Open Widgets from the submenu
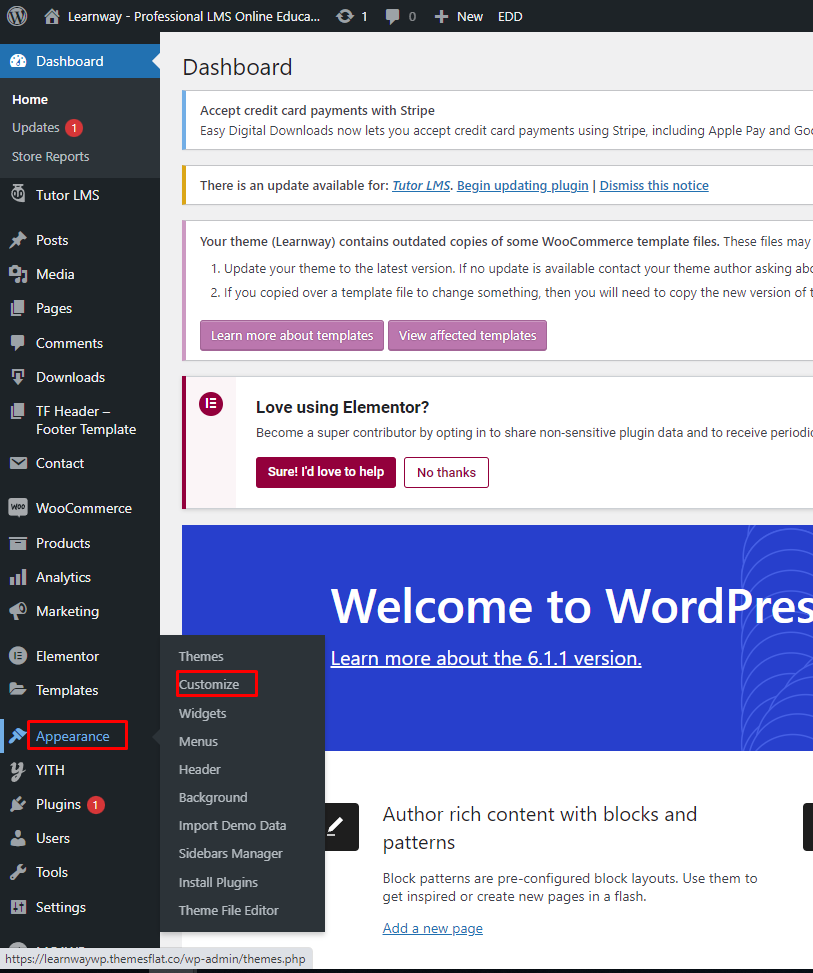Screen dimensions: 813x973 202,713
